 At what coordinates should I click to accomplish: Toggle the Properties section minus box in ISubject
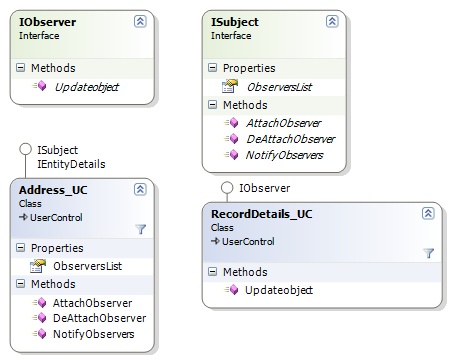click(x=212, y=68)
